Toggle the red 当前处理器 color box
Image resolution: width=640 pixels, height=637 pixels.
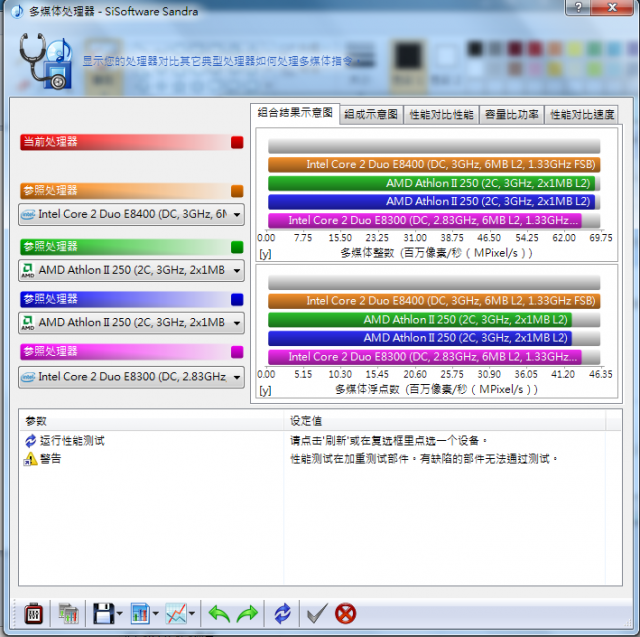click(x=237, y=142)
